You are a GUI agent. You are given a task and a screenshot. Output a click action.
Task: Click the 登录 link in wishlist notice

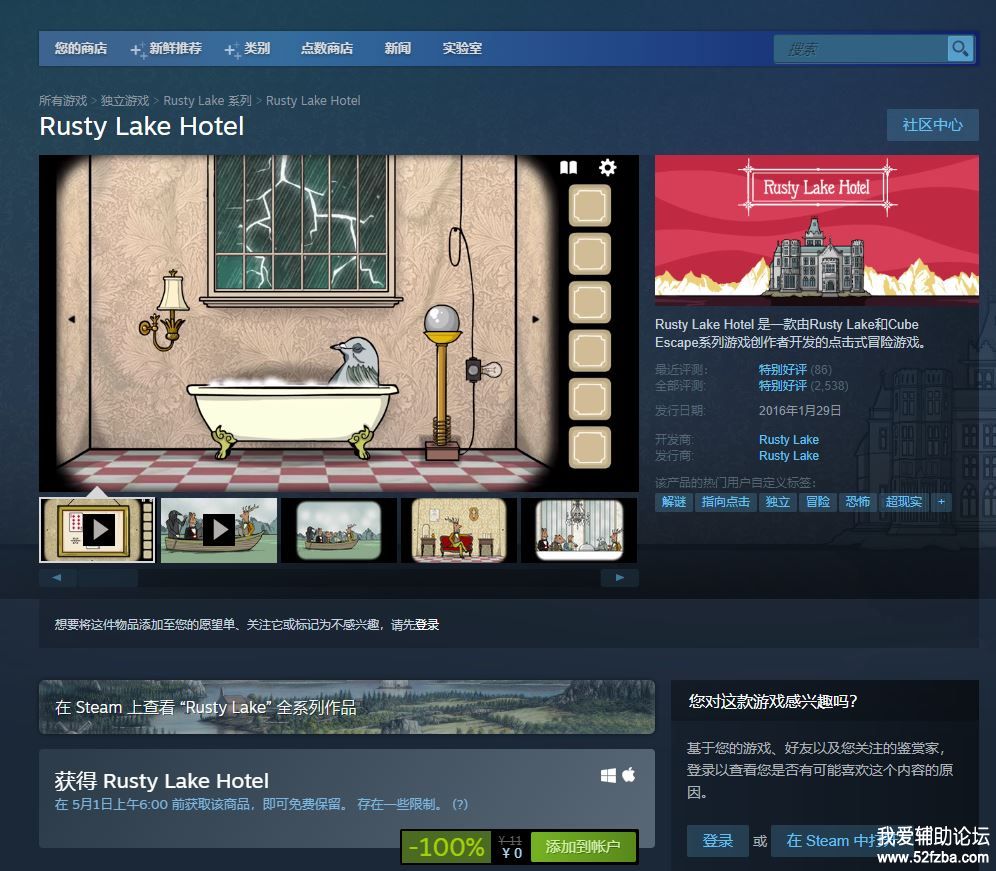[x=427, y=625]
